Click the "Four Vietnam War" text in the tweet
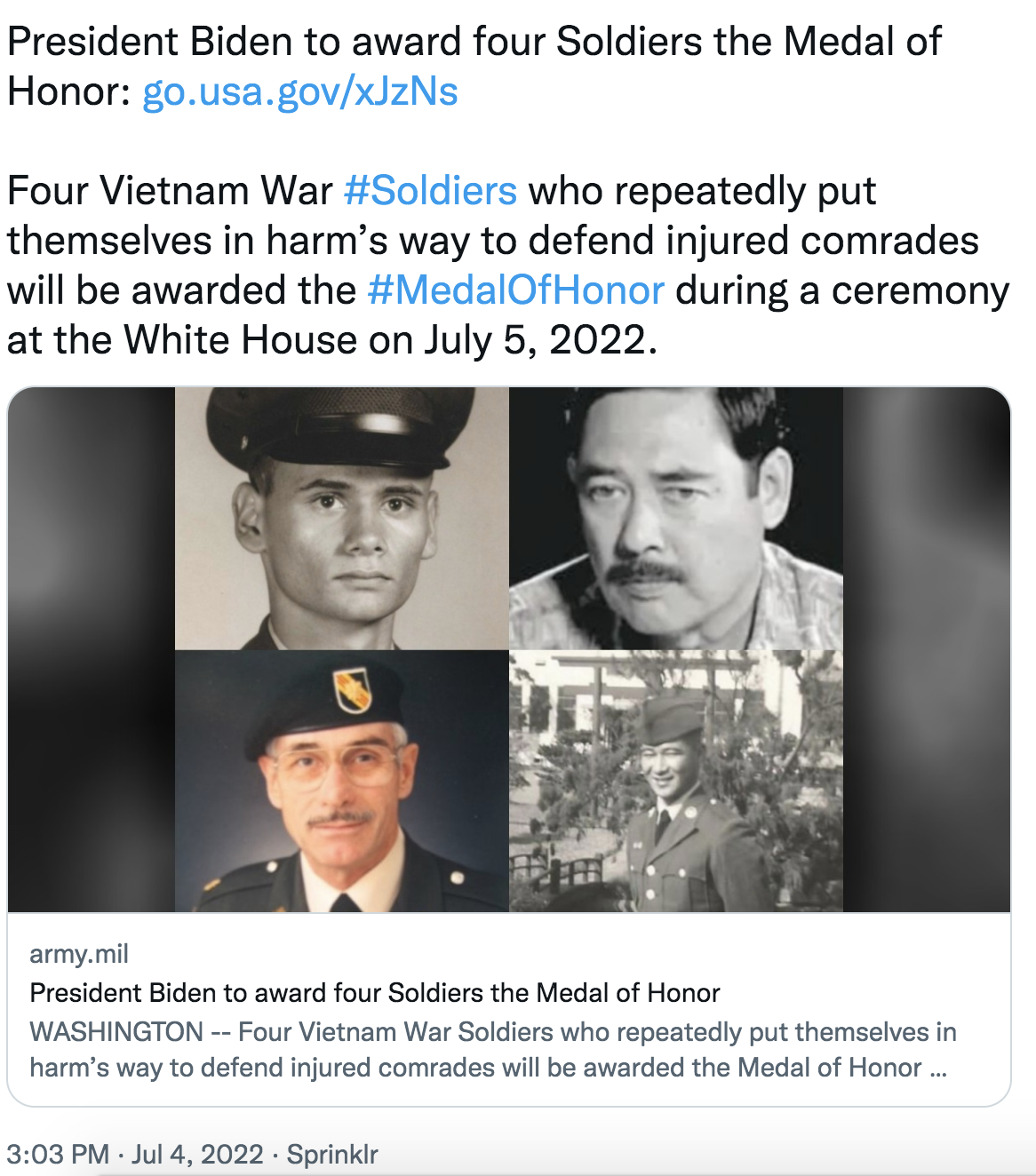 point(169,191)
